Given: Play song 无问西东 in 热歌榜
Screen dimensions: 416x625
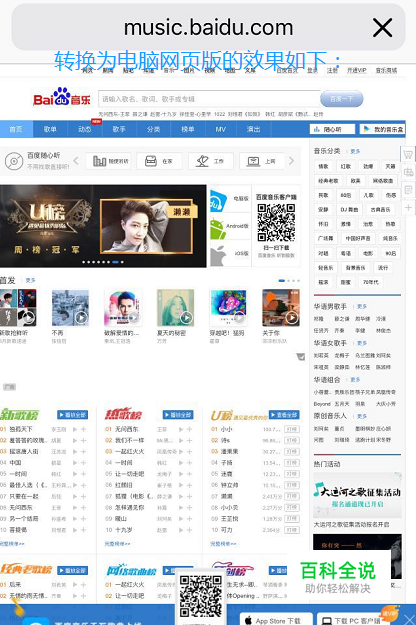Looking at the screenshot, I should pyautogui.click(x=181, y=429).
